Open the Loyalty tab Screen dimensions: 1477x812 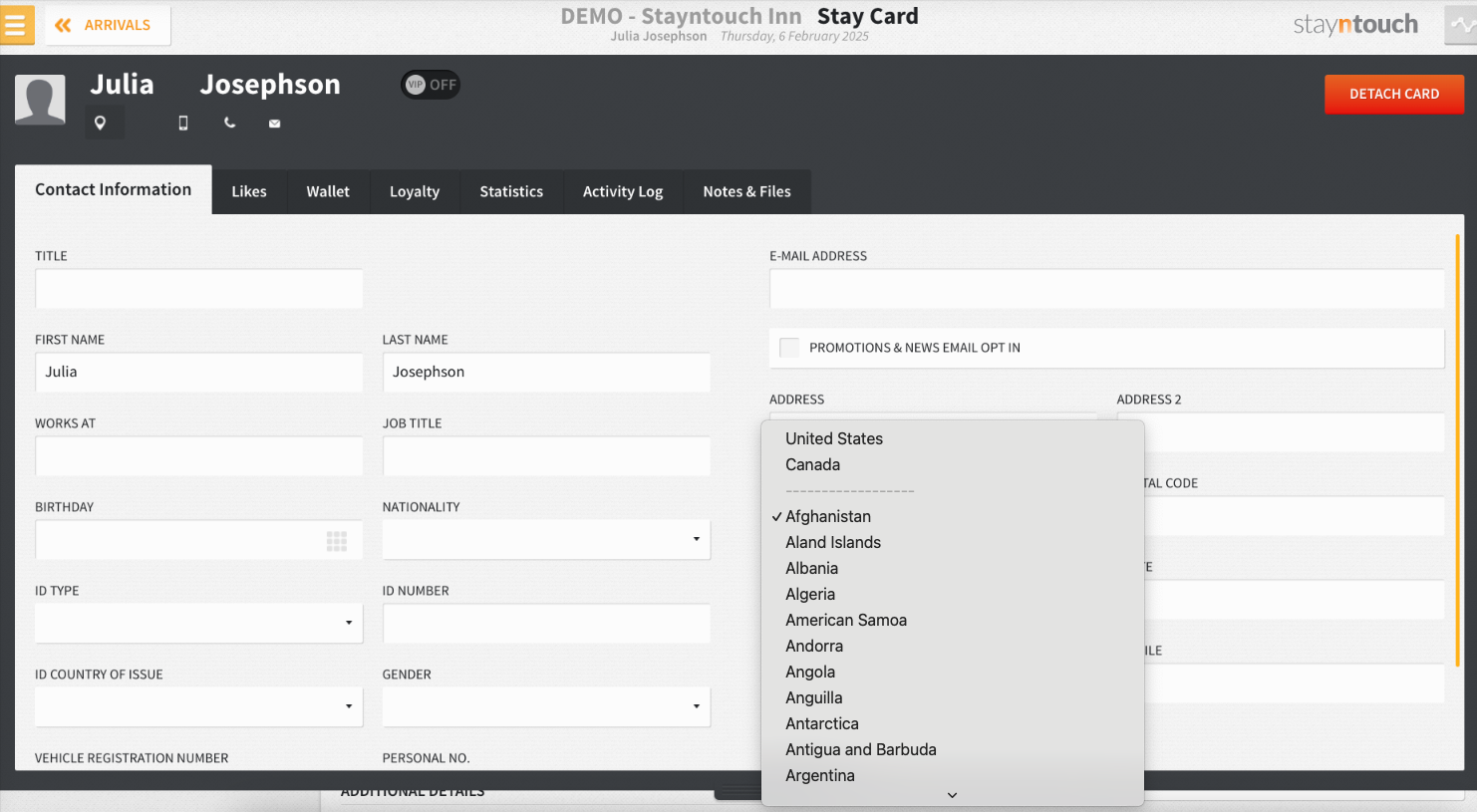[415, 191]
